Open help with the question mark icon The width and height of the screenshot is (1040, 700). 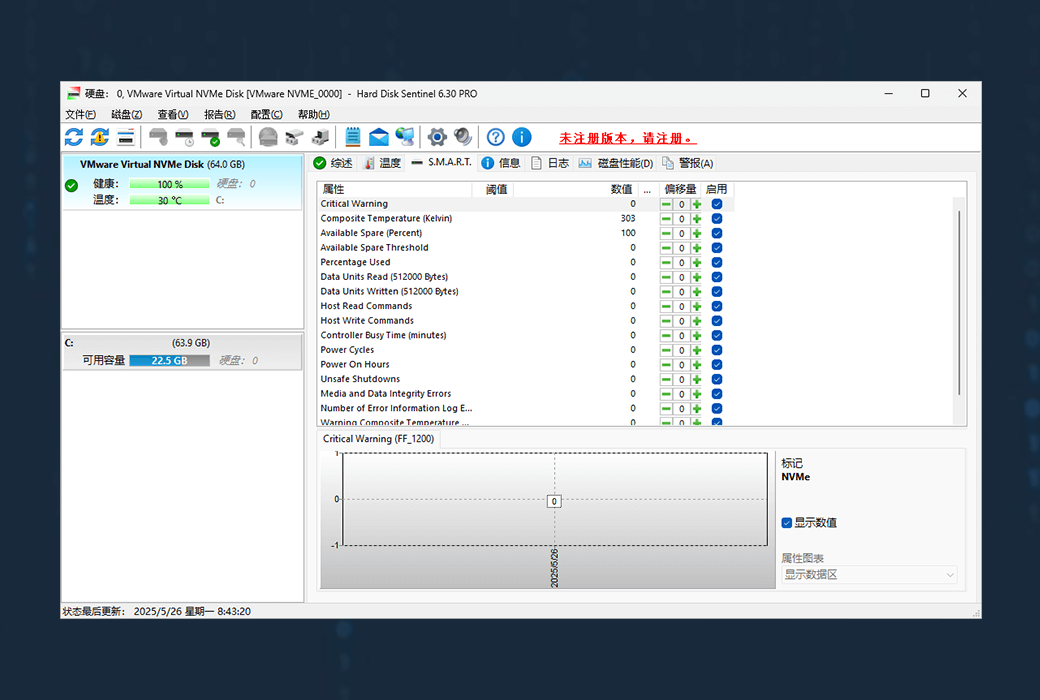pyautogui.click(x=495, y=137)
